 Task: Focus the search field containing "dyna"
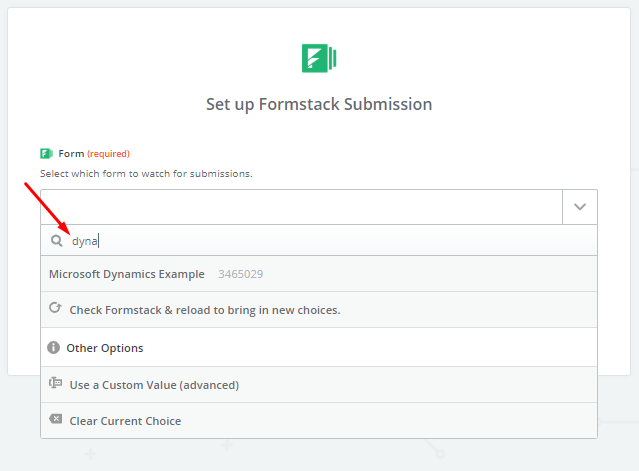[320, 241]
